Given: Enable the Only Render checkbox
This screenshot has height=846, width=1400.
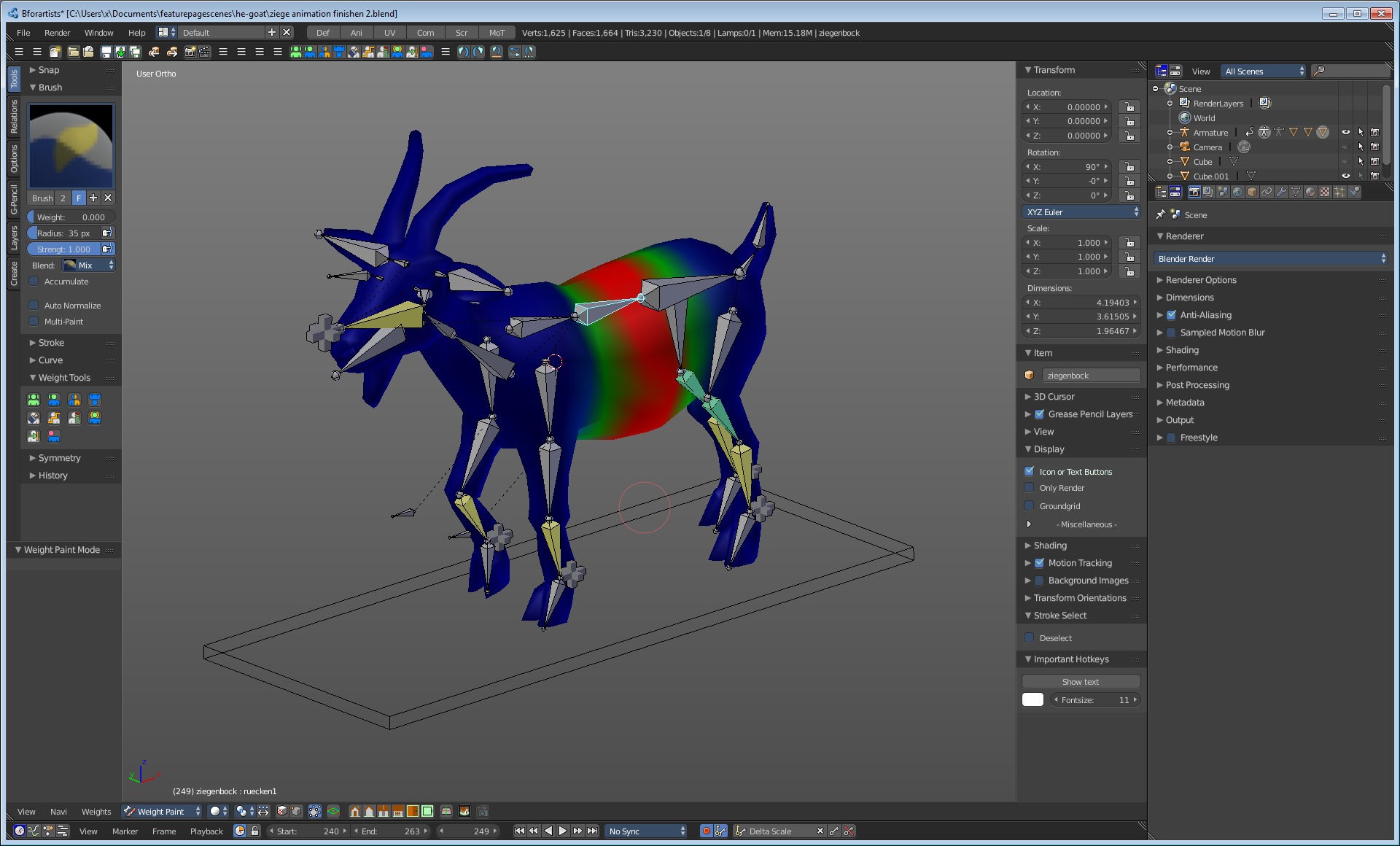Looking at the screenshot, I should [x=1030, y=488].
